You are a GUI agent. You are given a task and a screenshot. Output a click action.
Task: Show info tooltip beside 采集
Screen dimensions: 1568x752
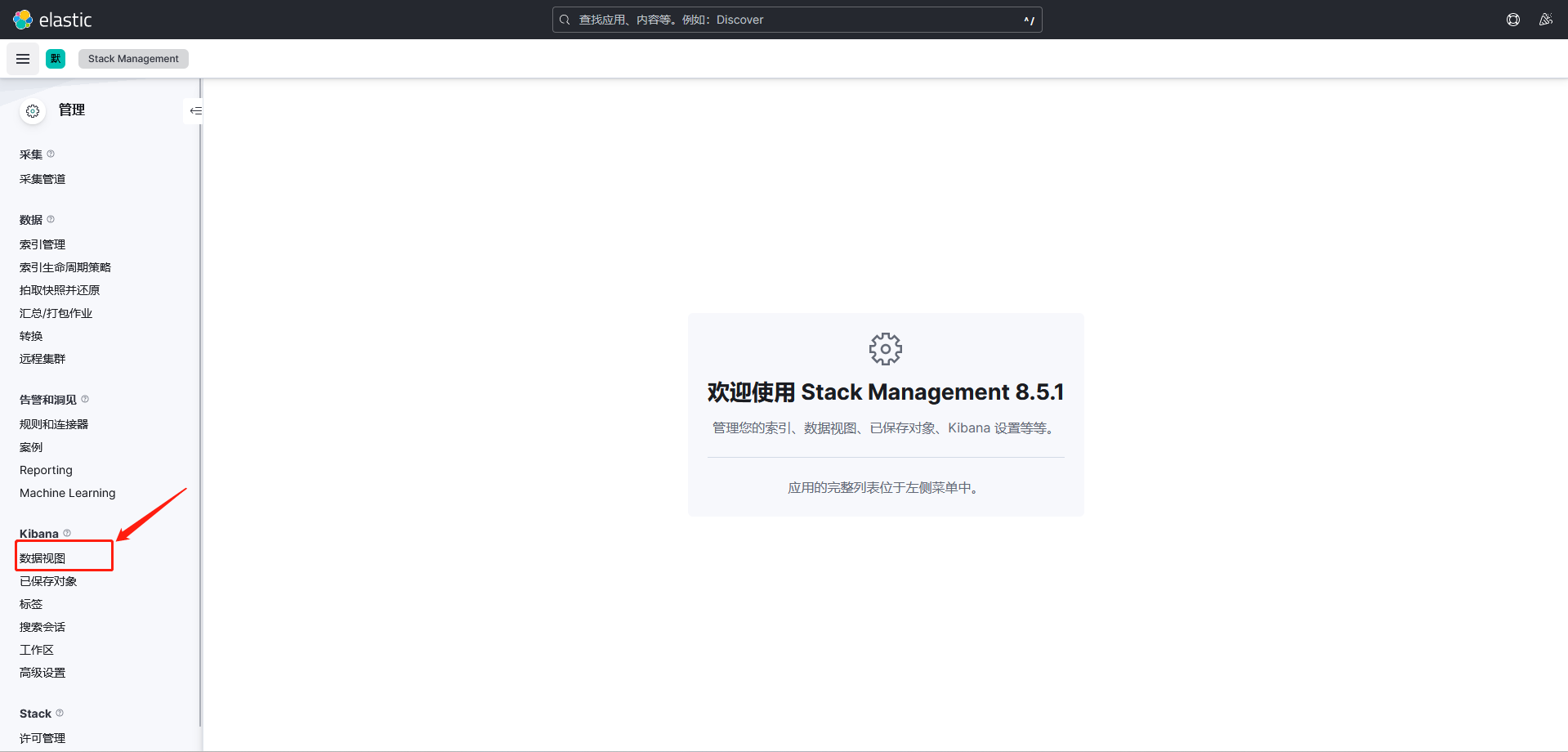tap(51, 154)
